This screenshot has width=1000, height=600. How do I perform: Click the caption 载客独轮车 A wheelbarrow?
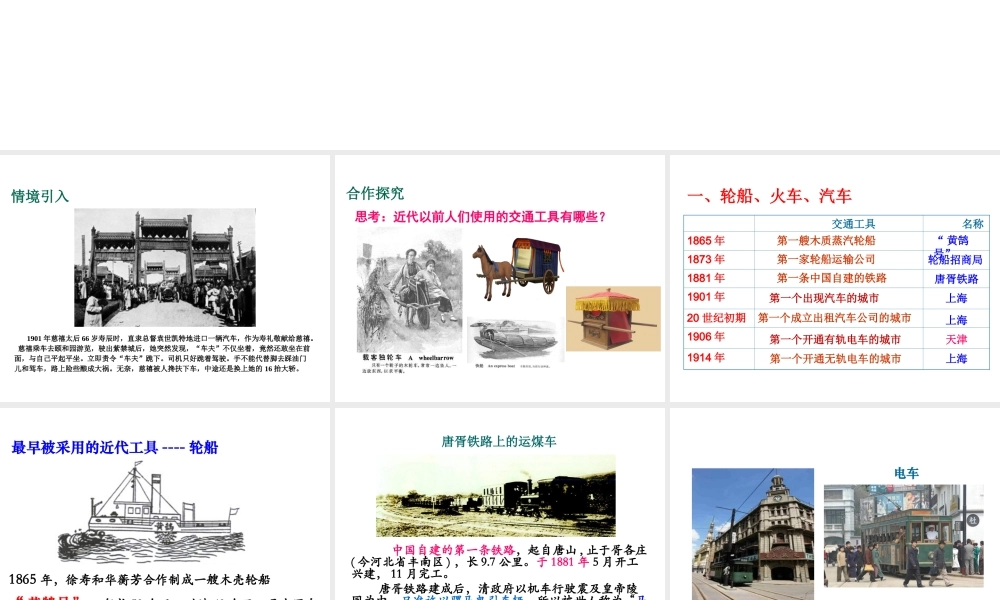coord(408,358)
